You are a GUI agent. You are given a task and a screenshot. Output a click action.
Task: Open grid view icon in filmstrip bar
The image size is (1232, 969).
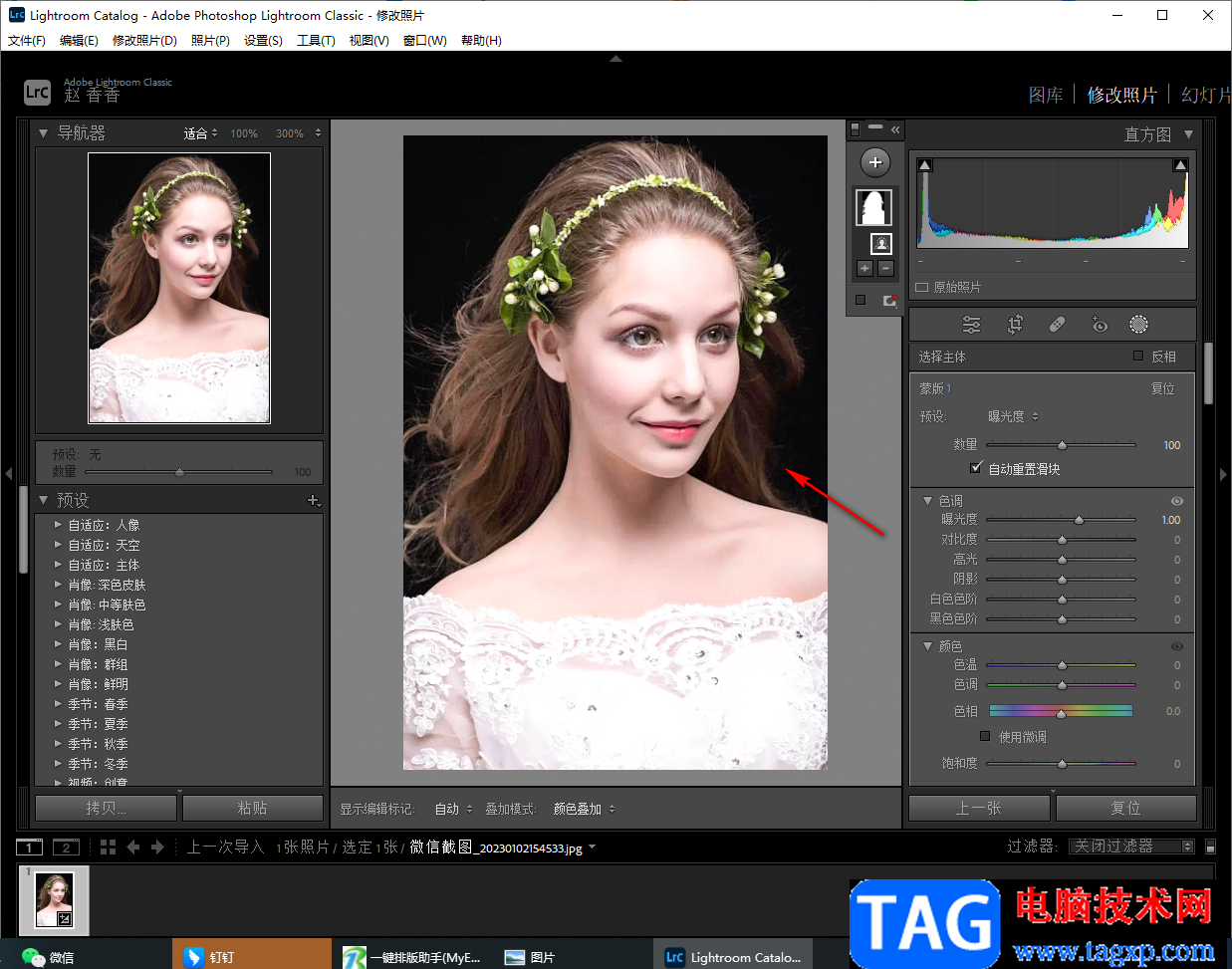coord(109,847)
